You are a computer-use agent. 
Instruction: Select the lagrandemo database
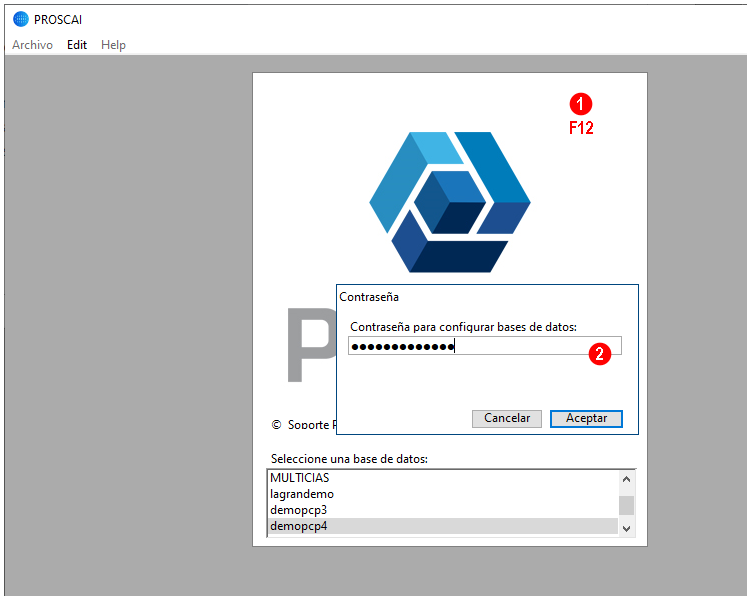tap(443, 494)
